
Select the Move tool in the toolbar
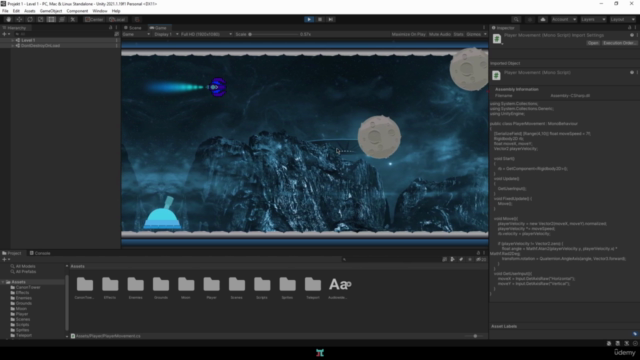19,19
